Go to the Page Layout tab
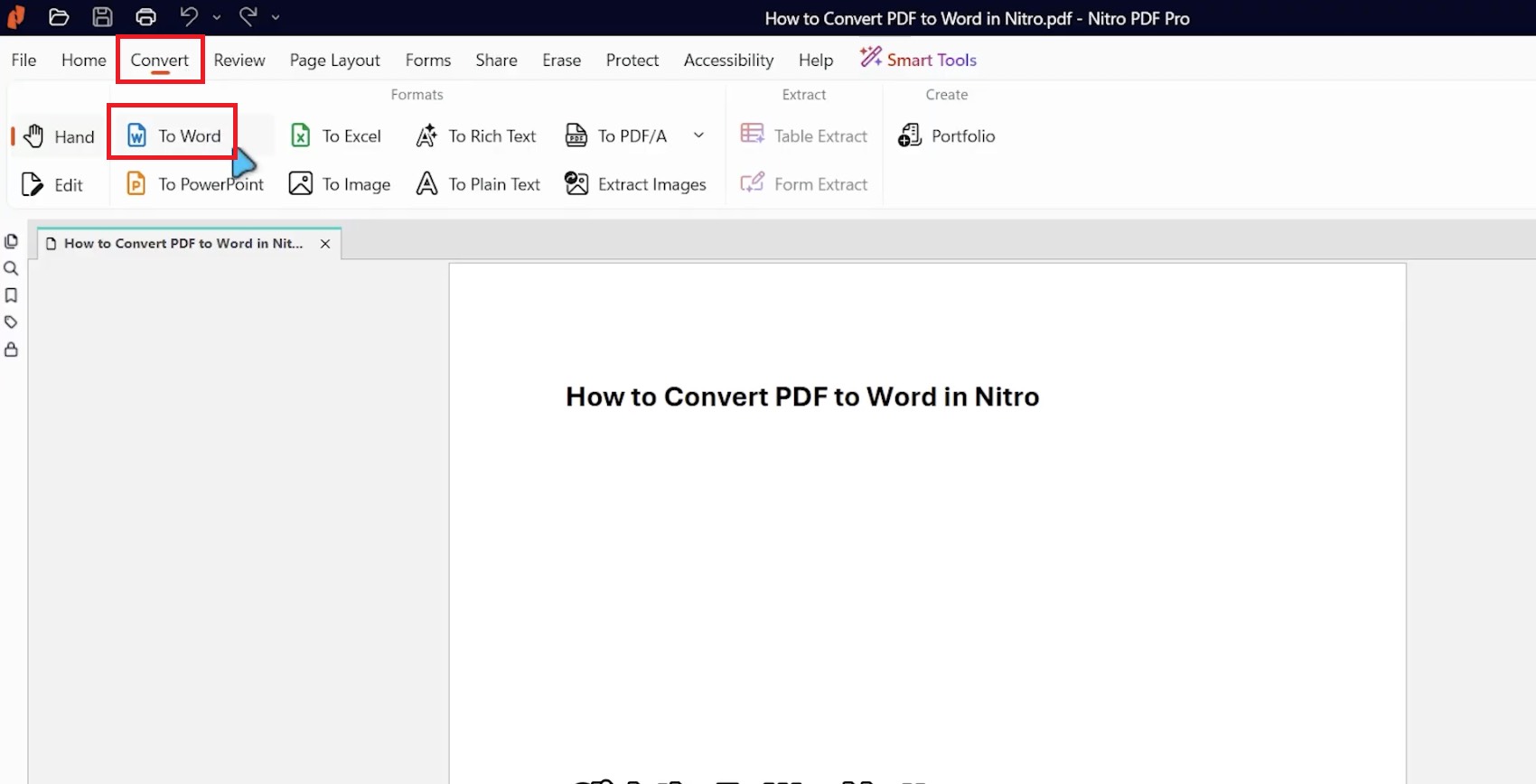The height and width of the screenshot is (784, 1536). 334,61
